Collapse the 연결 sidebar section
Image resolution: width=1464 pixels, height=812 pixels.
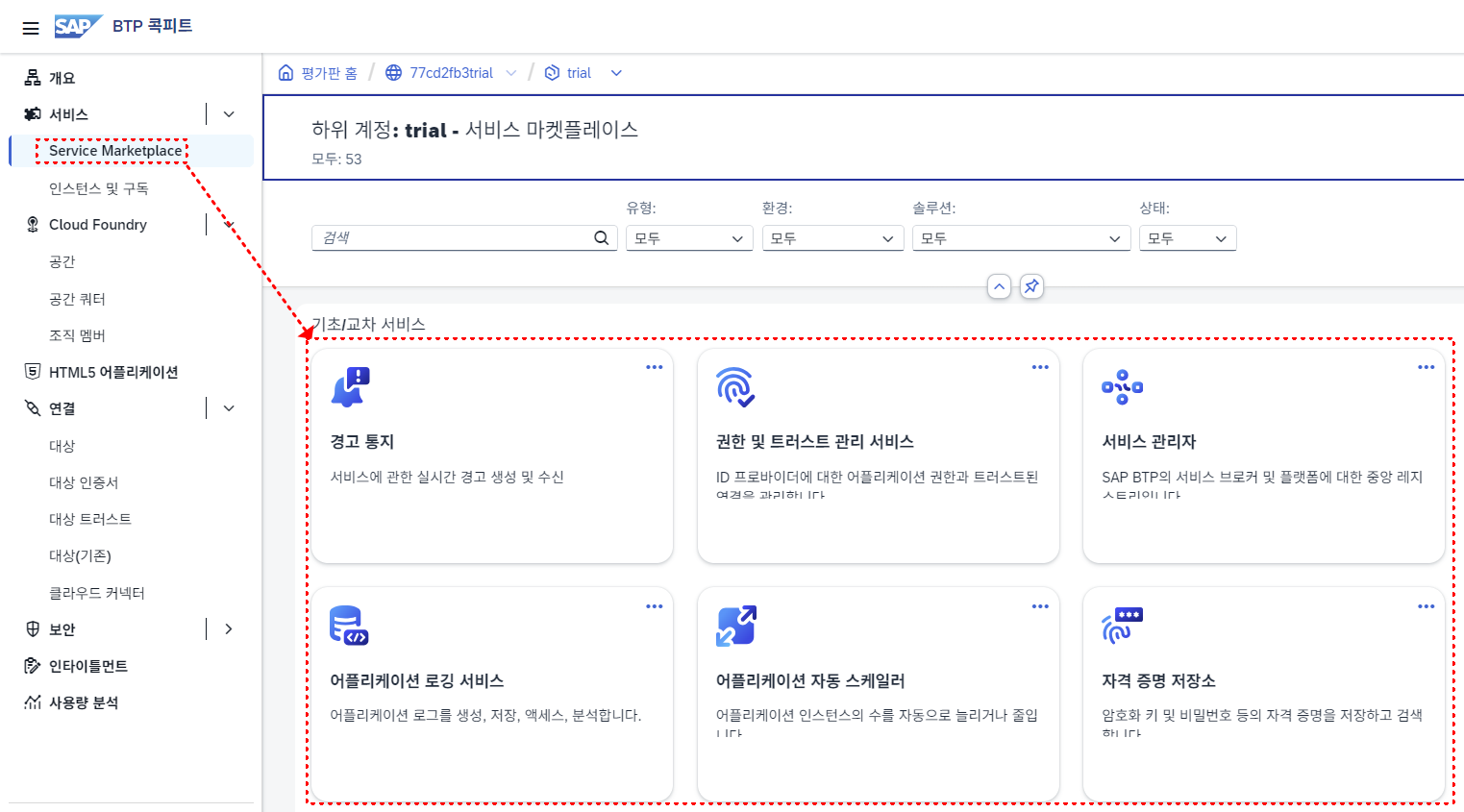229,408
